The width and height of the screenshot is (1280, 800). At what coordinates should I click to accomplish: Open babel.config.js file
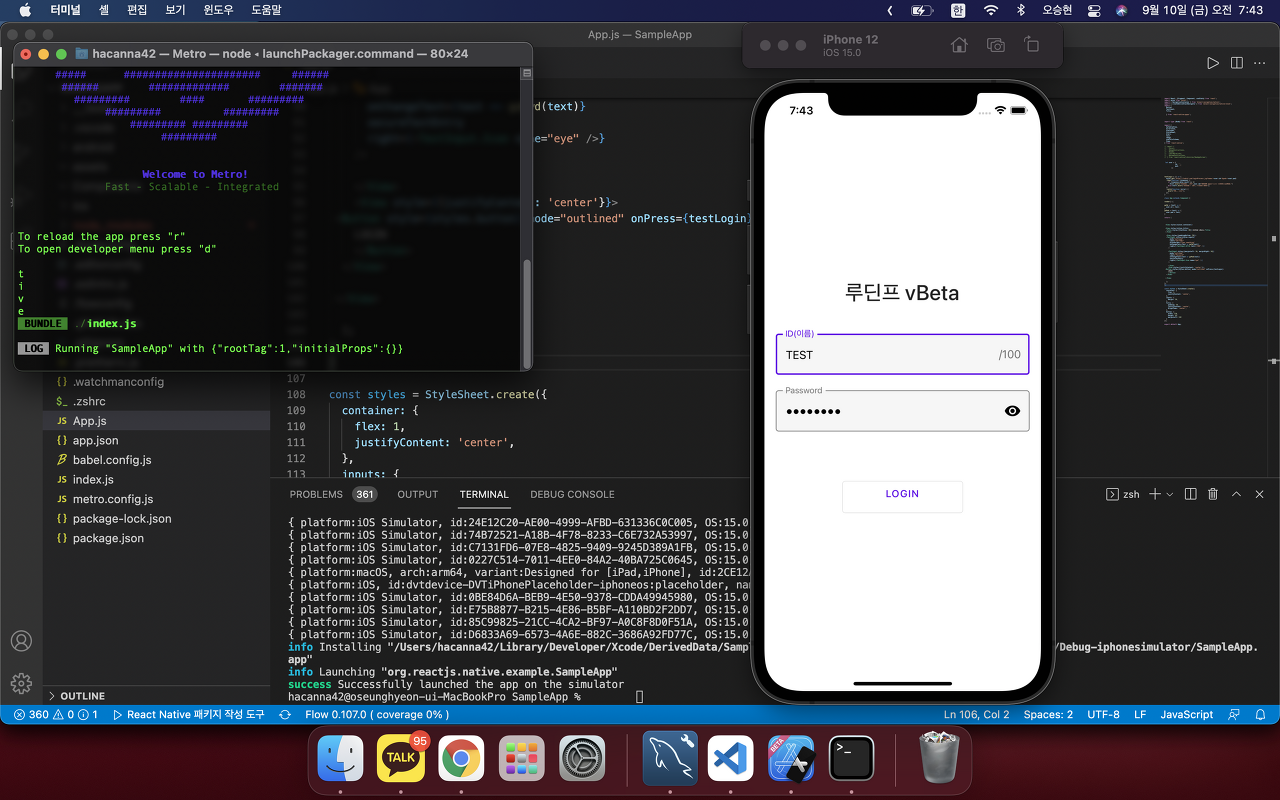[x=112, y=460]
